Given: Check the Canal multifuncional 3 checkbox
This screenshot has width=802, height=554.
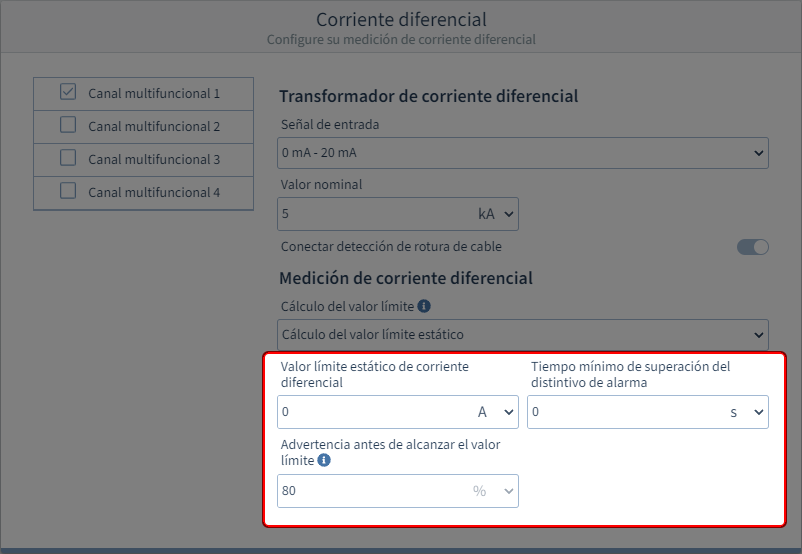Looking at the screenshot, I should click(68, 158).
